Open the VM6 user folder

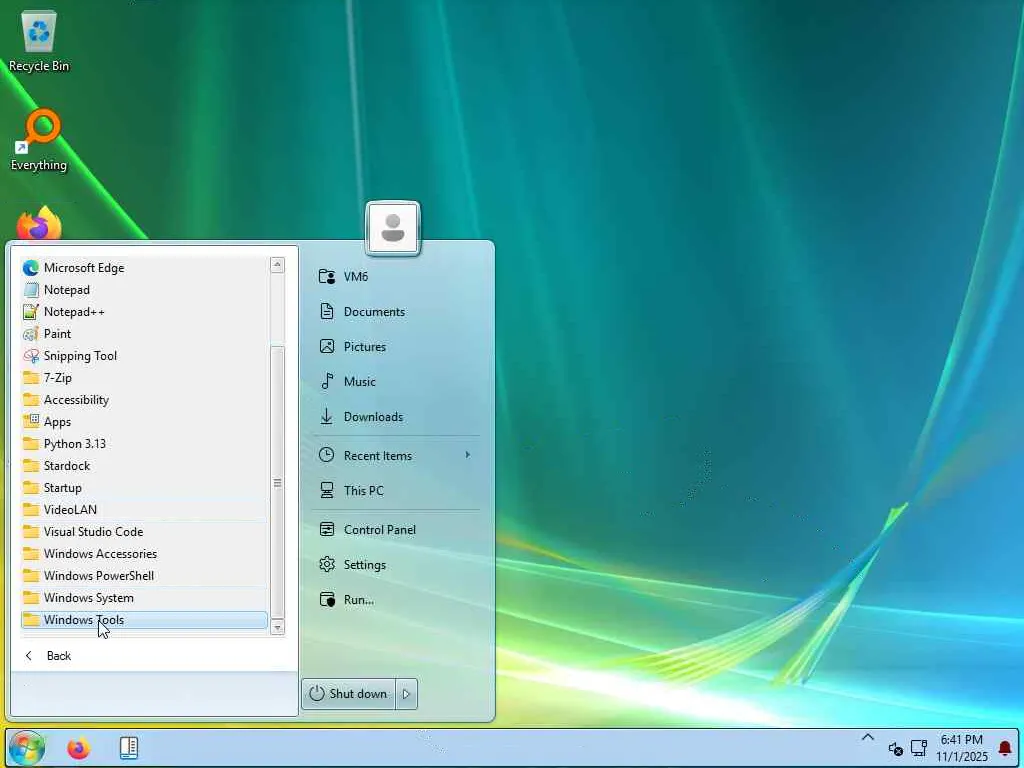[396, 277]
